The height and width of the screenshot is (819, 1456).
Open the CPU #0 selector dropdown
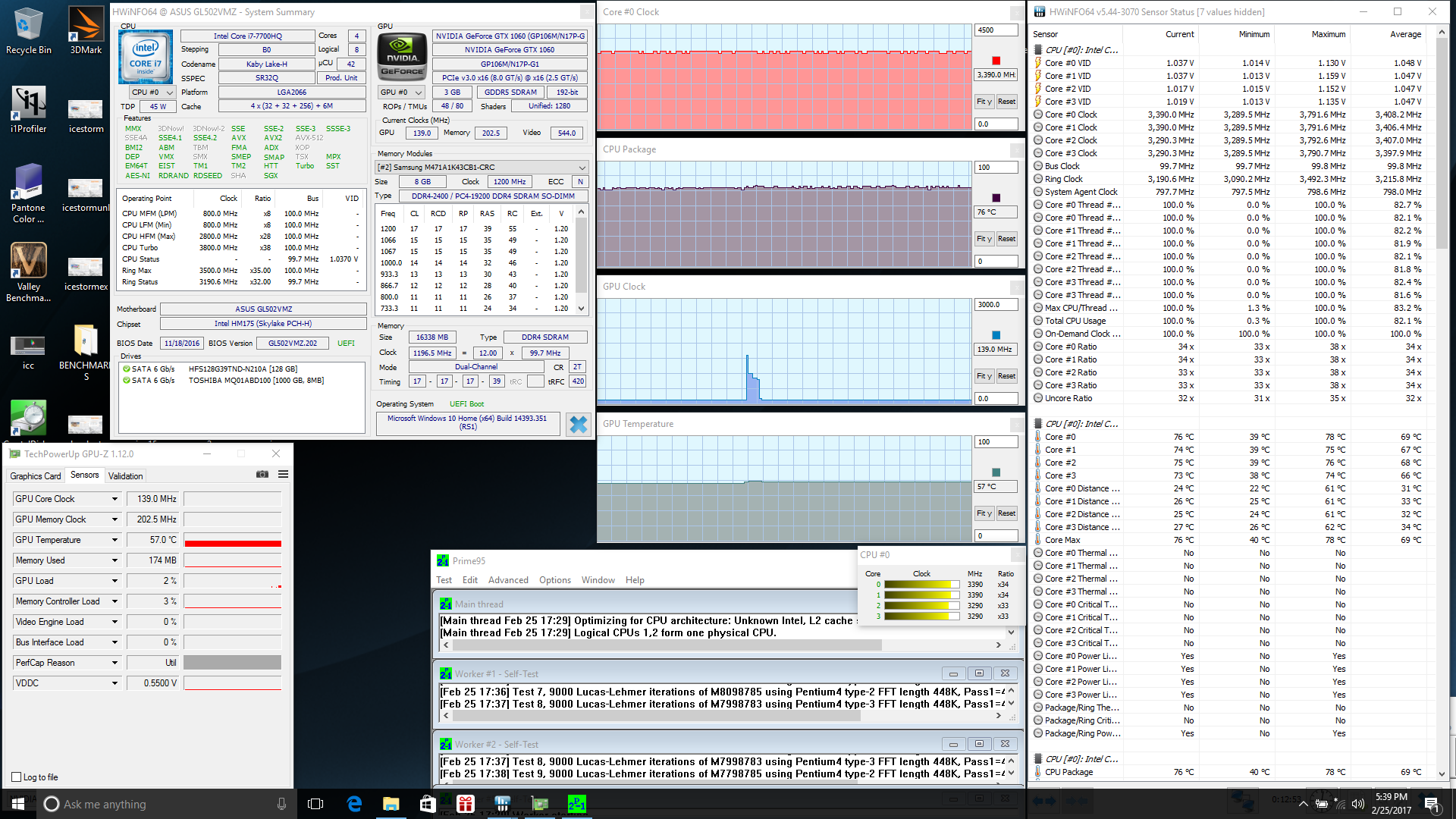tap(152, 92)
